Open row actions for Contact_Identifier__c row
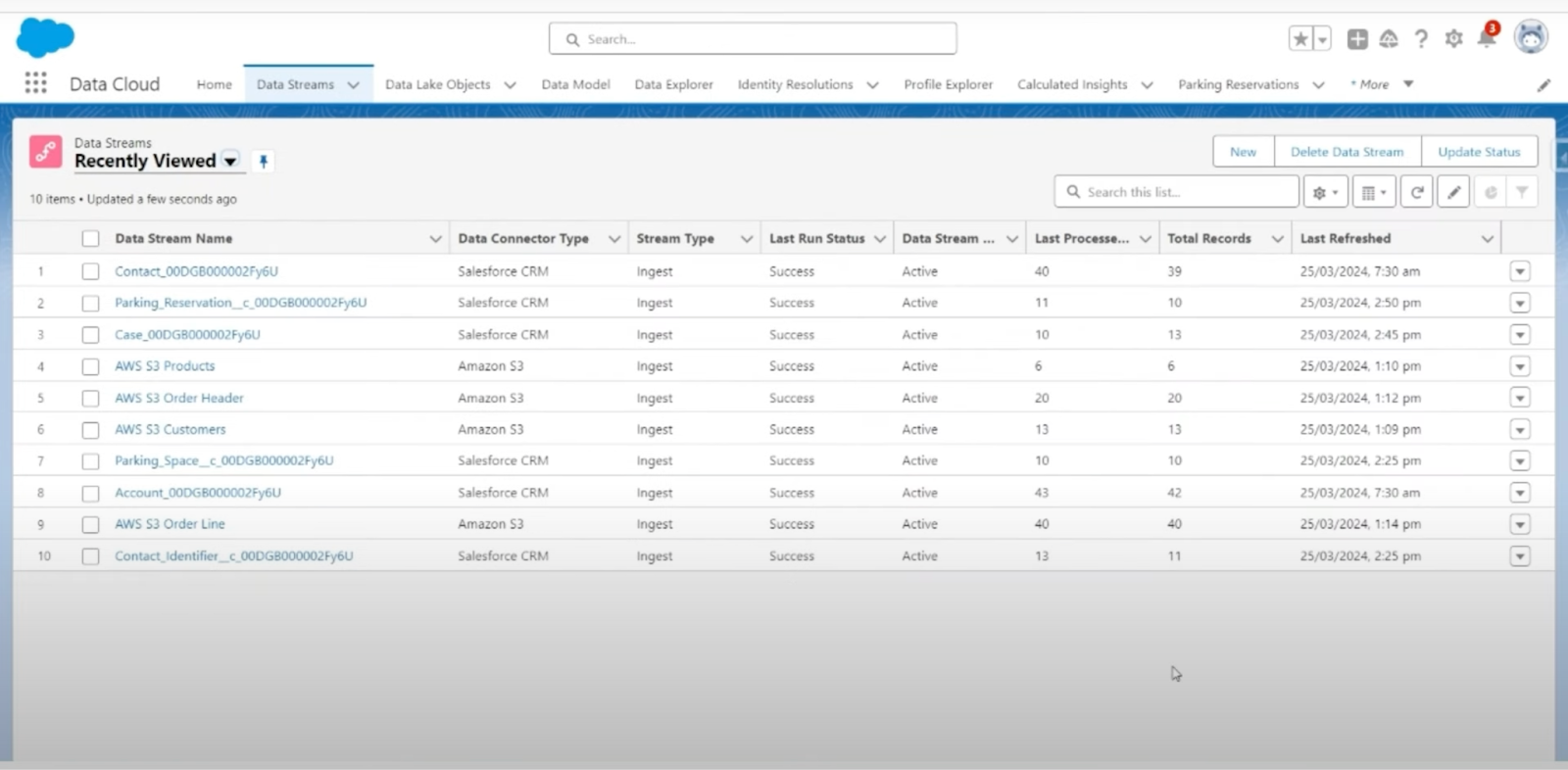 [x=1520, y=556]
